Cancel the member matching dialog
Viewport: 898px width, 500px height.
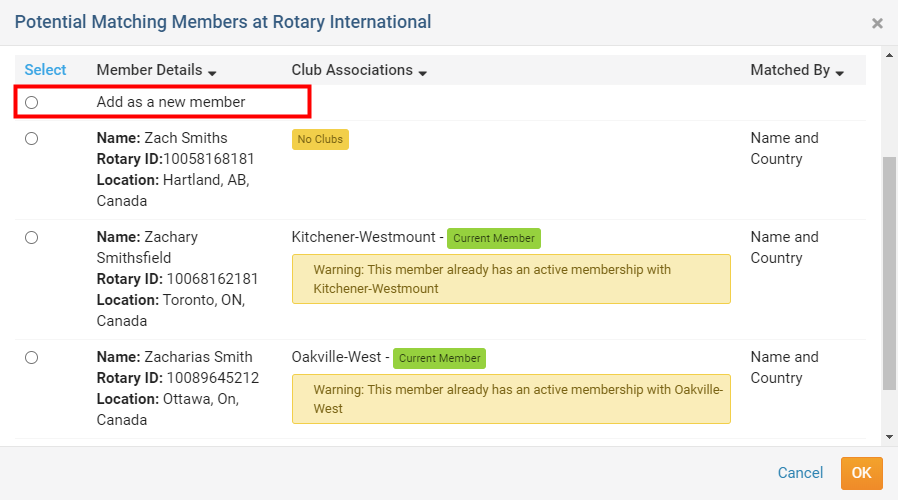(800, 473)
